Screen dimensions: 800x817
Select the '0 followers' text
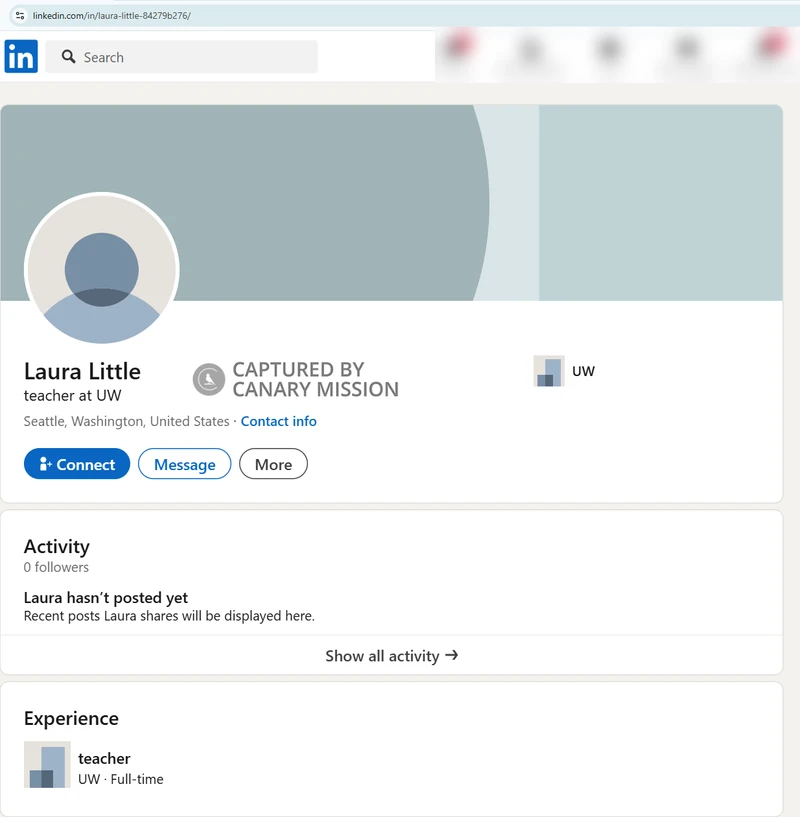[x=56, y=567]
